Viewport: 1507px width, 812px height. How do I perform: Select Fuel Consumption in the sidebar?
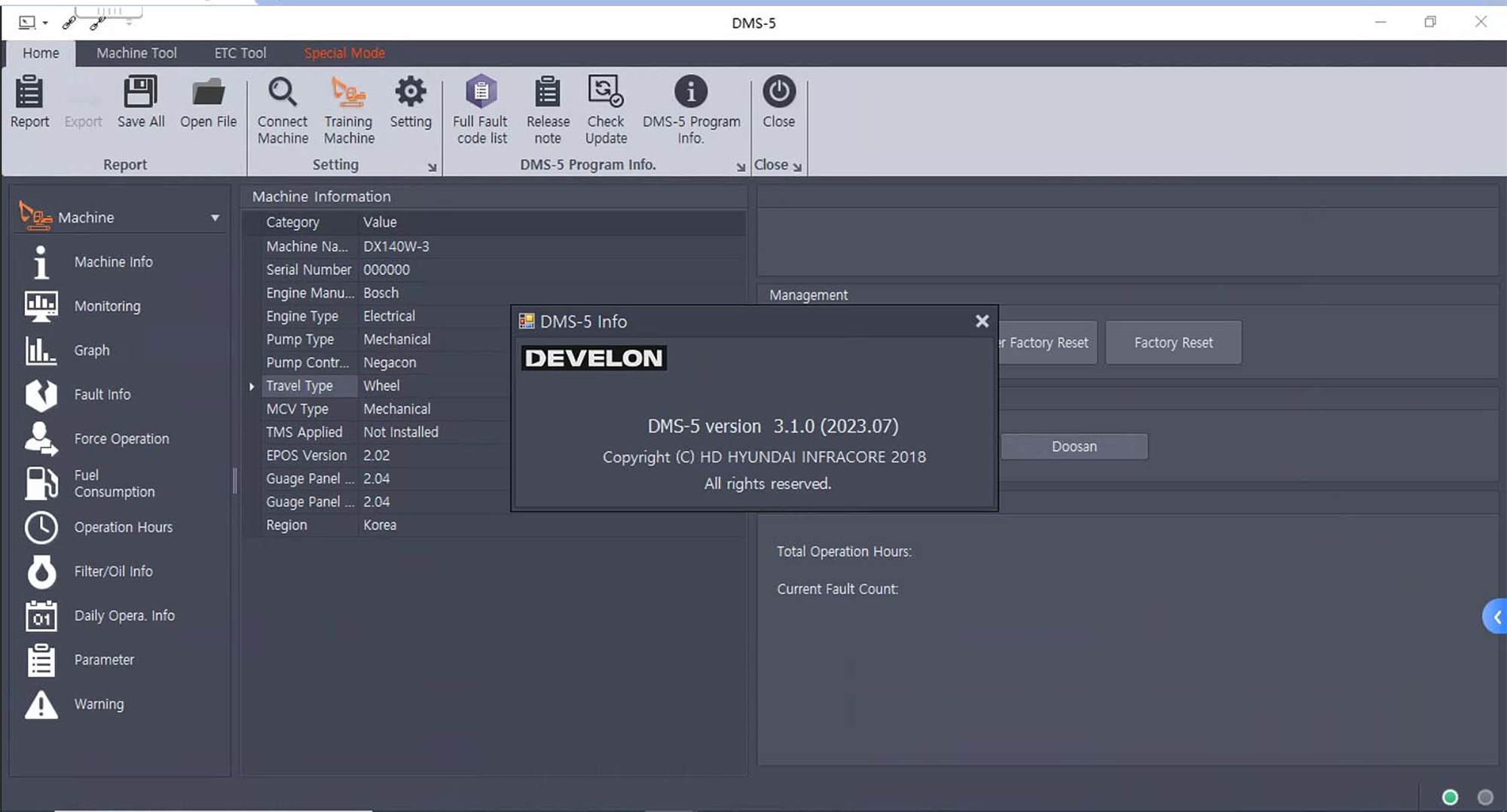[113, 484]
